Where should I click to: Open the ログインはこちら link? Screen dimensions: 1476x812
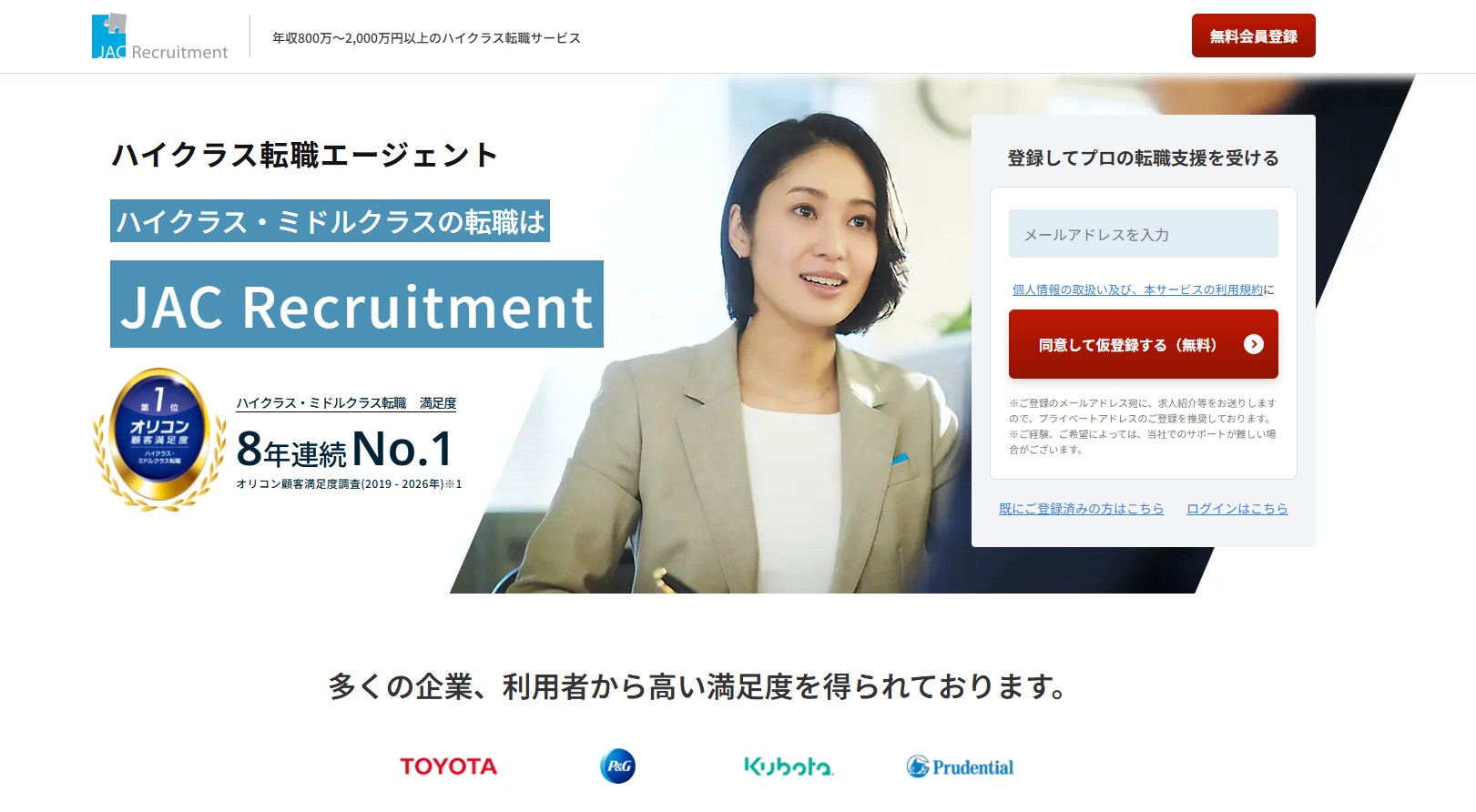pos(1237,509)
